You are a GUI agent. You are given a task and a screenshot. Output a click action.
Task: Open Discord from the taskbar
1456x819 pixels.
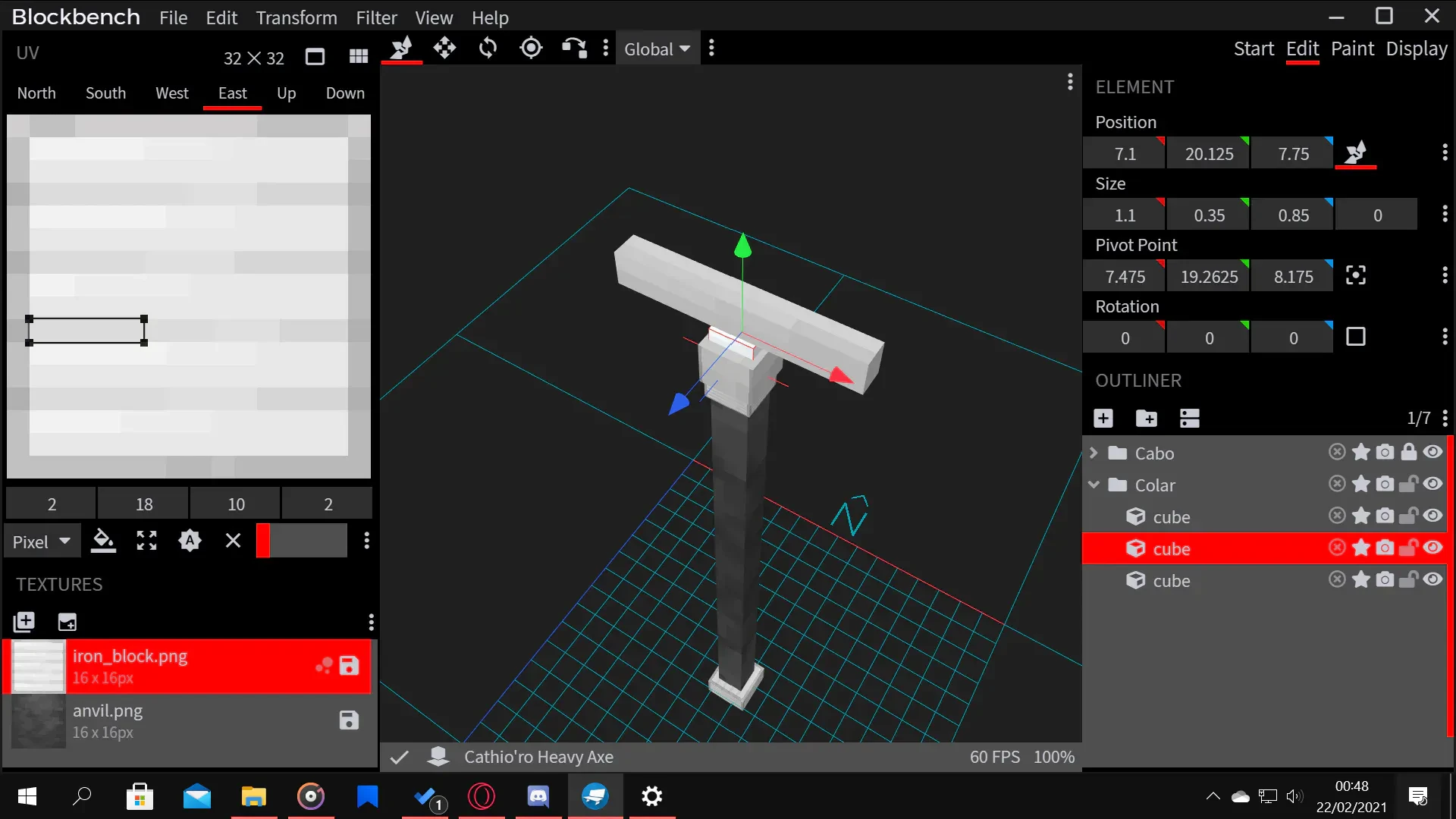[x=538, y=796]
